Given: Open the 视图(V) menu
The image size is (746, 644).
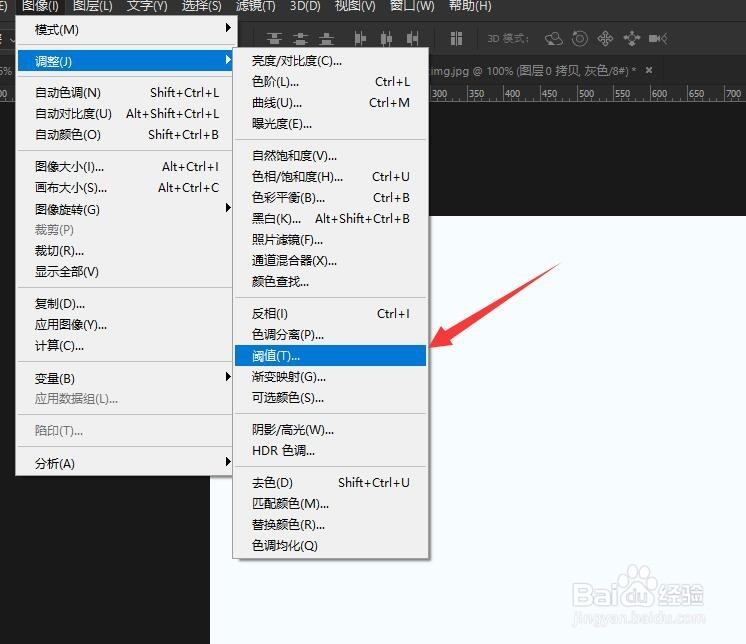Looking at the screenshot, I should 355,6.
